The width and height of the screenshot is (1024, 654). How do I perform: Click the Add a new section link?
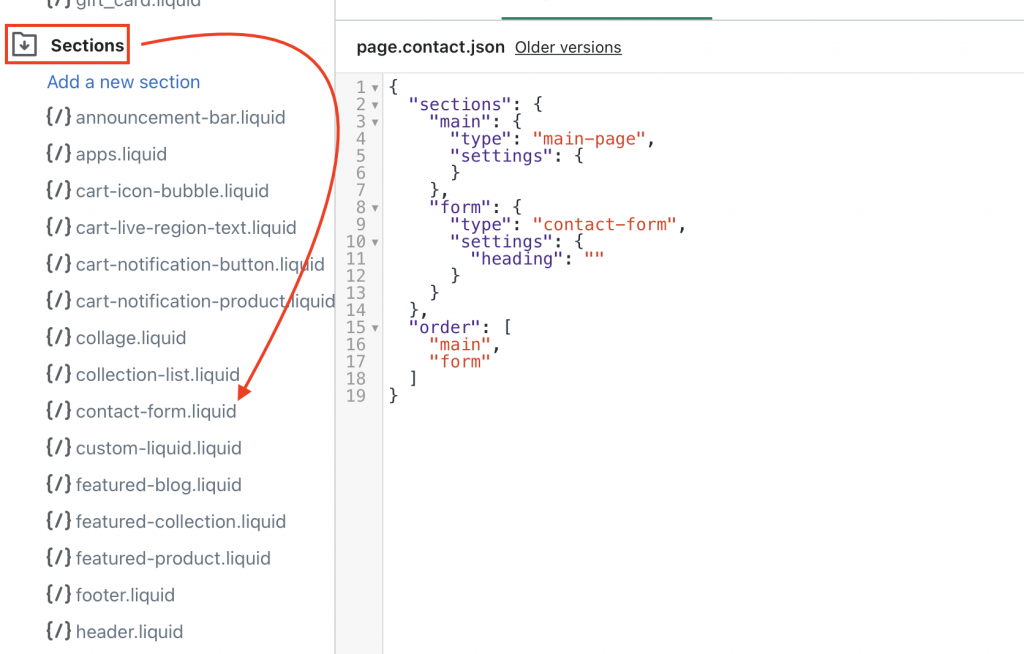(123, 82)
